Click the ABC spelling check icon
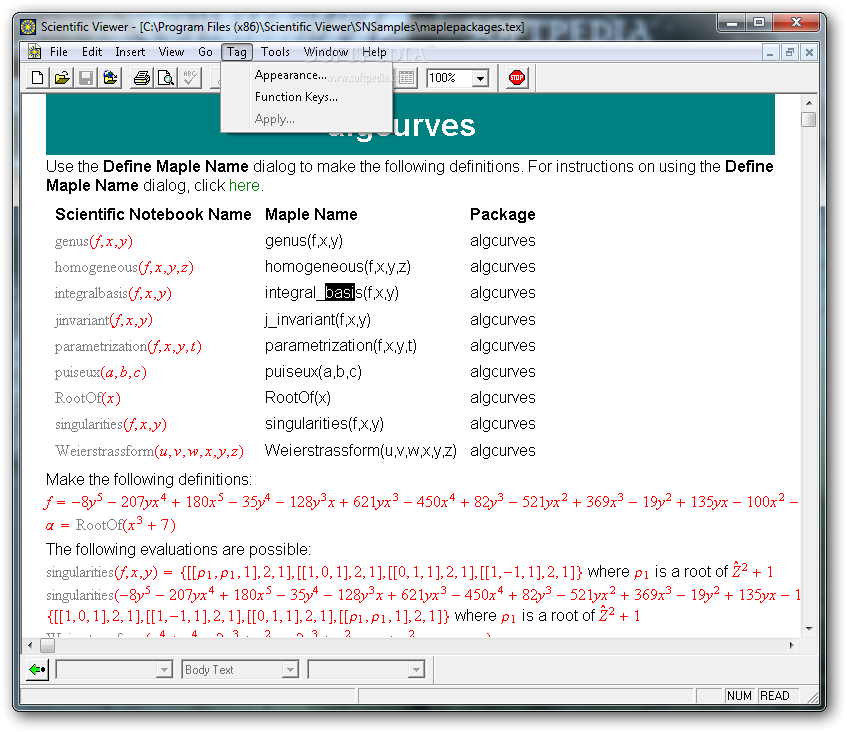Image resolution: width=847 pixels, height=732 pixels. (x=190, y=78)
